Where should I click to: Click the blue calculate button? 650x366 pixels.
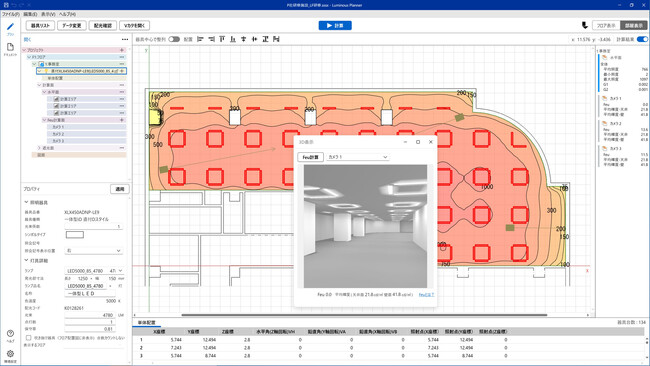tap(335, 25)
